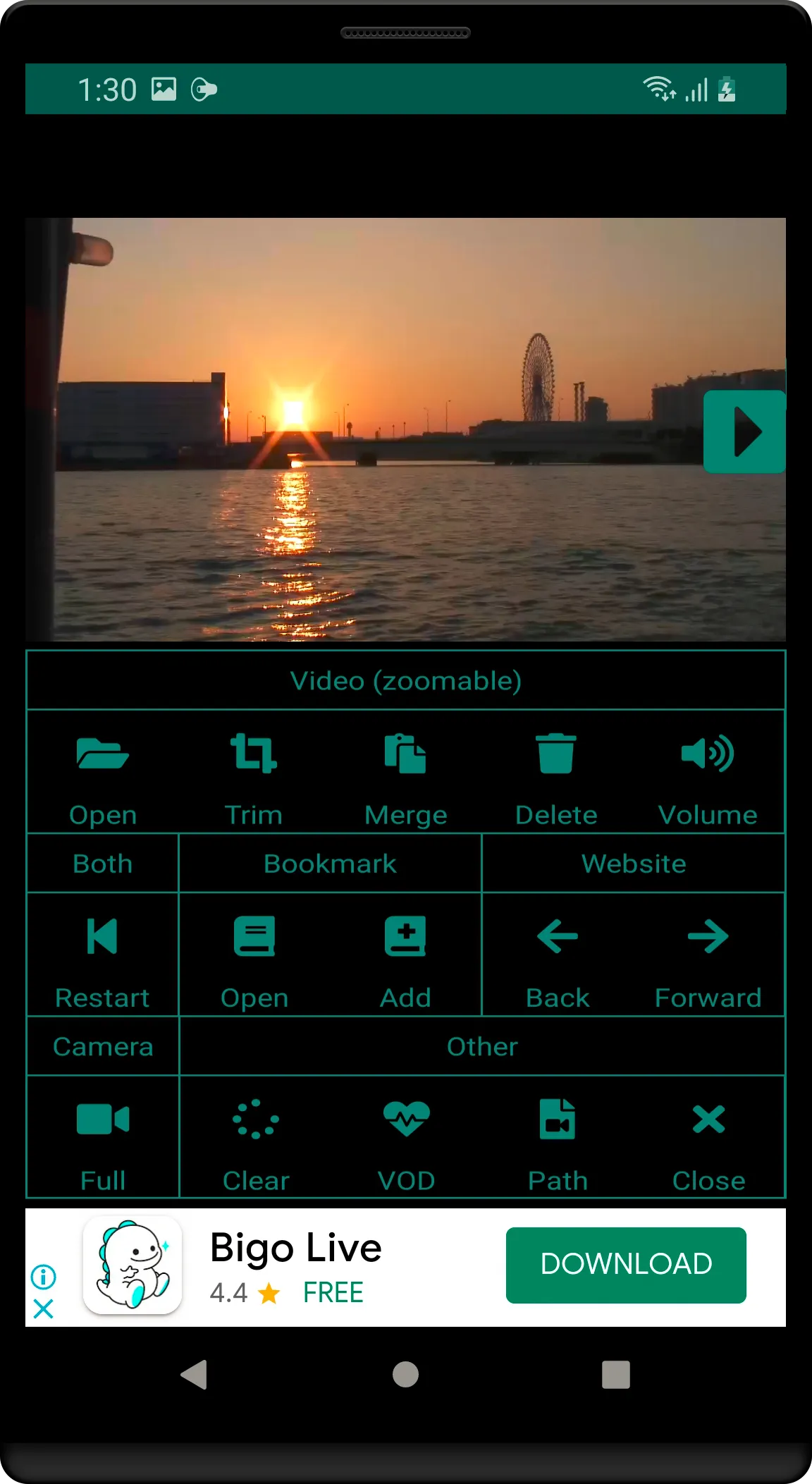Tap the Merge files icon
This screenshot has height=1484, width=812.
[405, 753]
